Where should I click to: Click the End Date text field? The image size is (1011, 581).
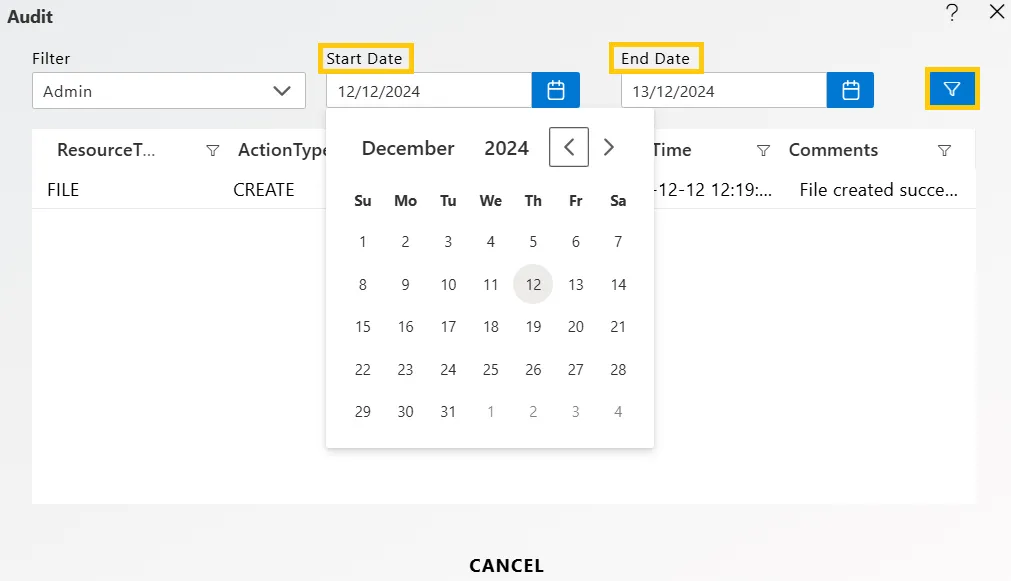pos(723,90)
